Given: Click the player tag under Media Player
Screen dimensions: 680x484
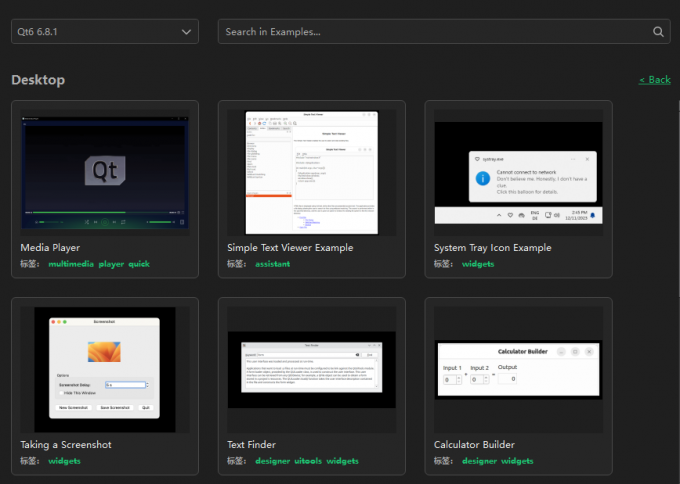Looking at the screenshot, I should (x=111, y=264).
